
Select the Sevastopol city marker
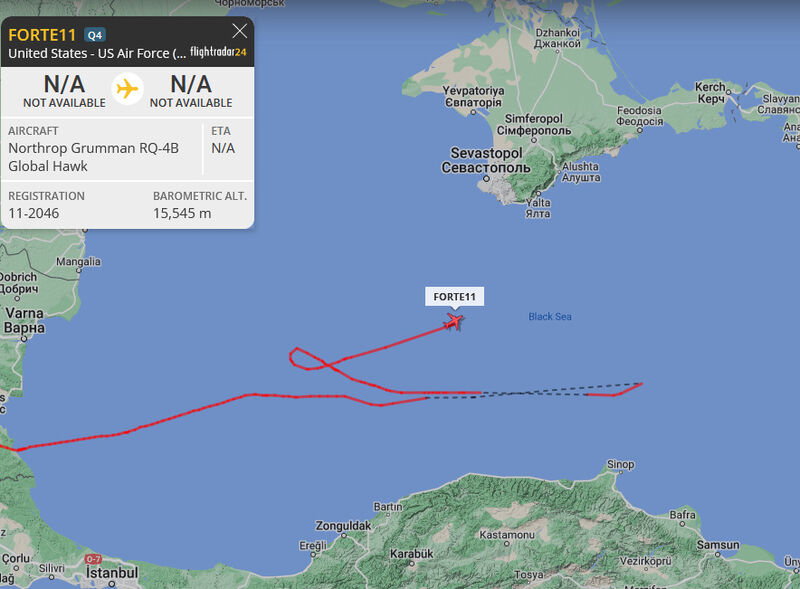tap(486, 179)
